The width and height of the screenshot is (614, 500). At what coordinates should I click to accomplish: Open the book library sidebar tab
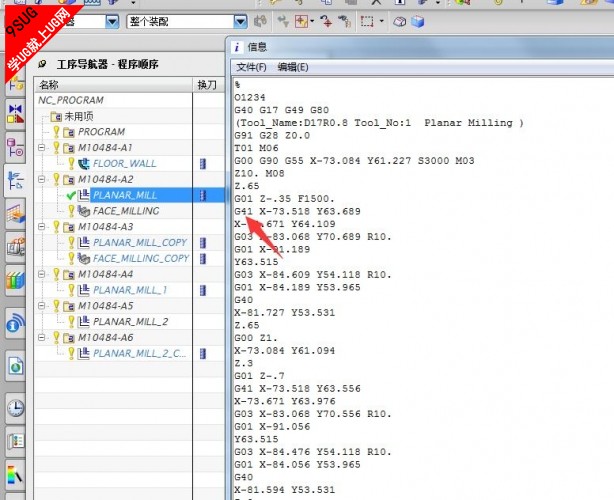pyautogui.click(x=15, y=281)
